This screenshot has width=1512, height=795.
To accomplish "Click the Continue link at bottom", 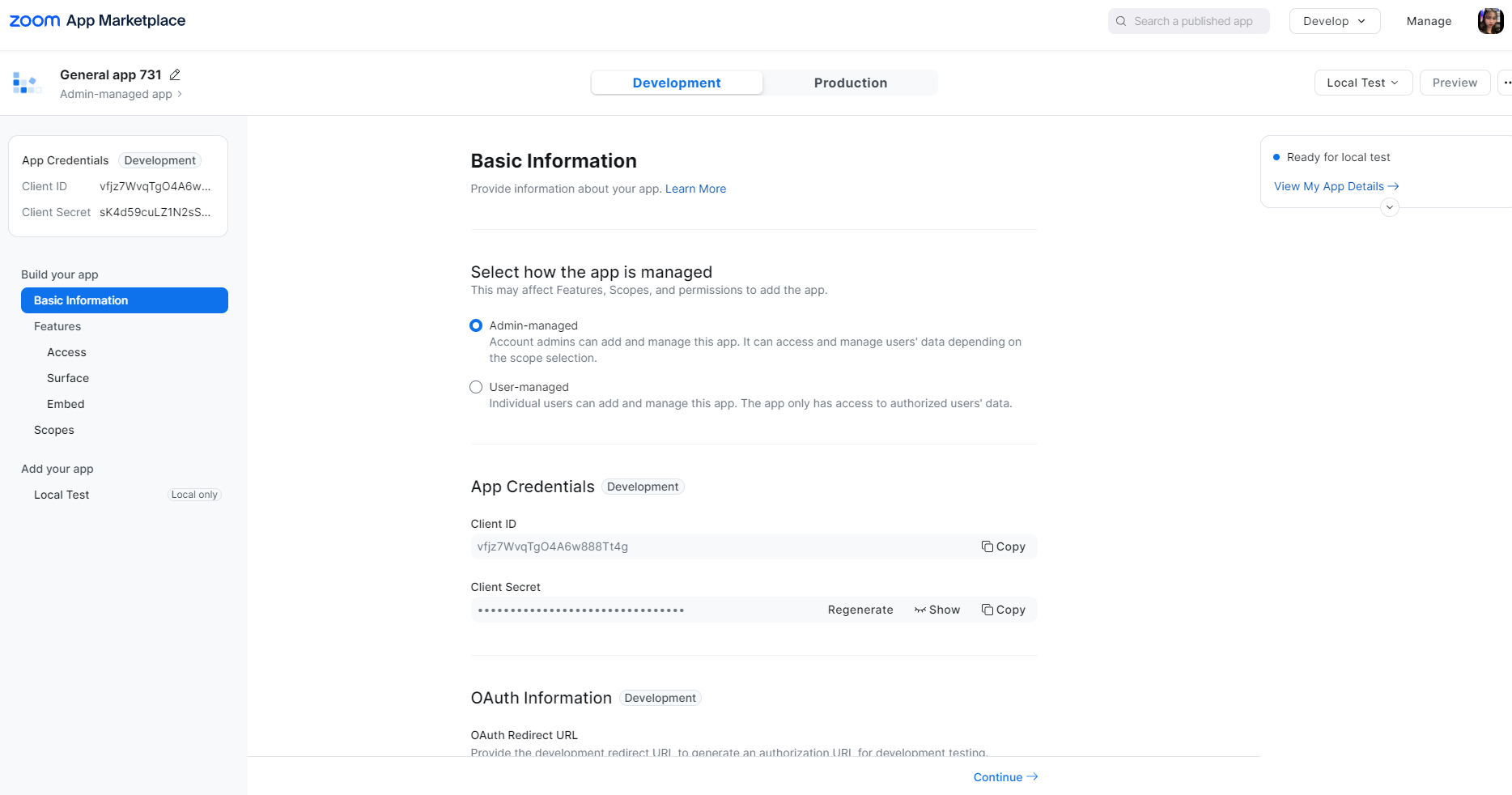I will tap(1005, 777).
